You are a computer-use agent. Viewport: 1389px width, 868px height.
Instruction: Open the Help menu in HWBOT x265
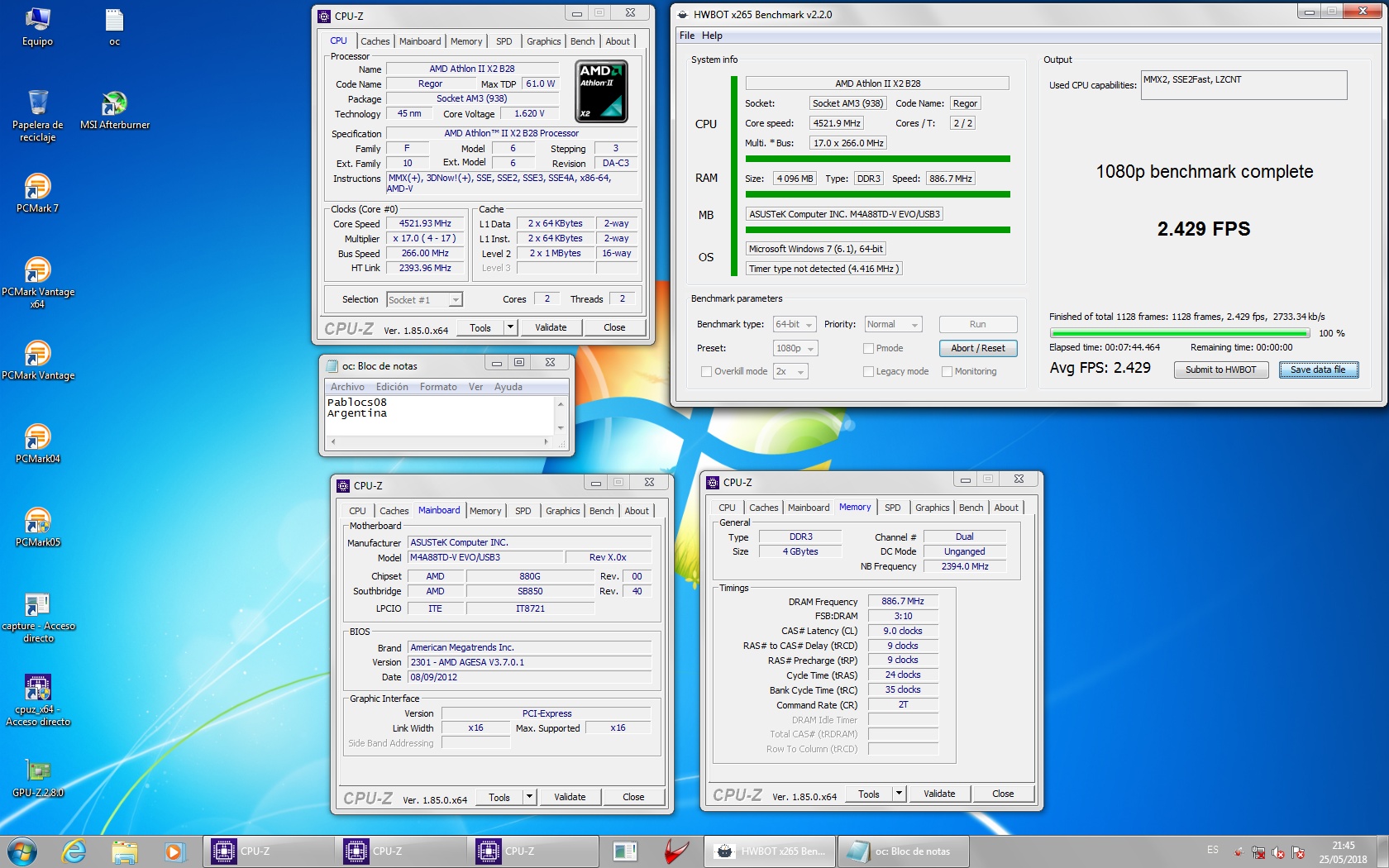(x=712, y=36)
